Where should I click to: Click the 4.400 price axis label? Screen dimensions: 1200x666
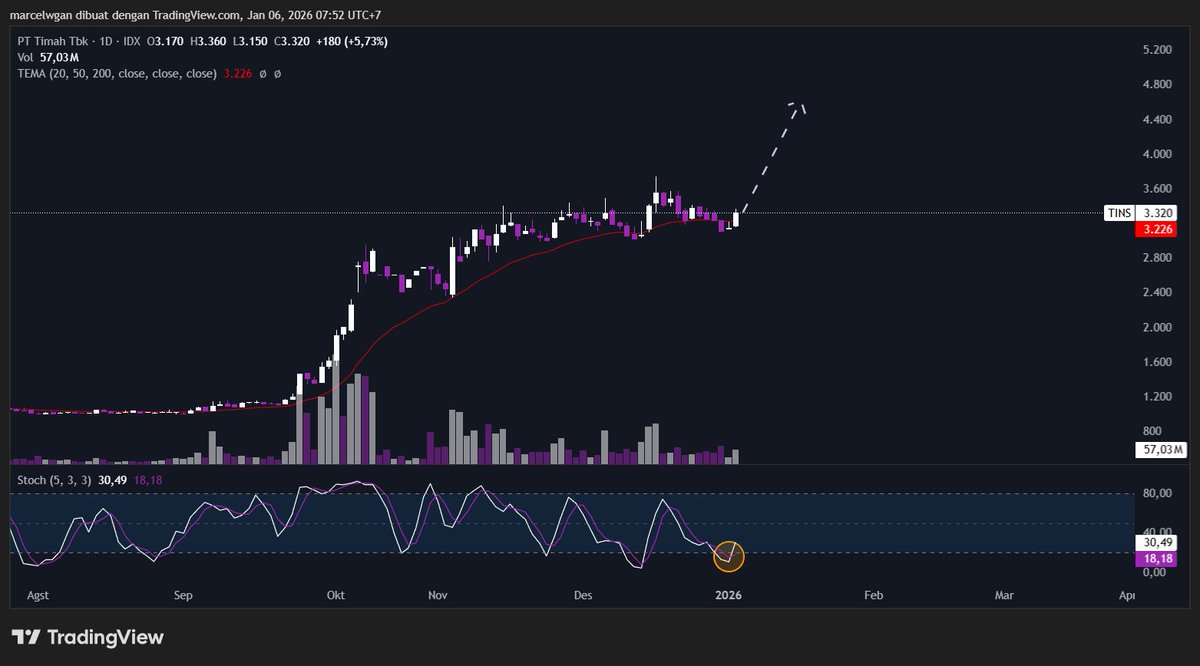pyautogui.click(x=1156, y=120)
